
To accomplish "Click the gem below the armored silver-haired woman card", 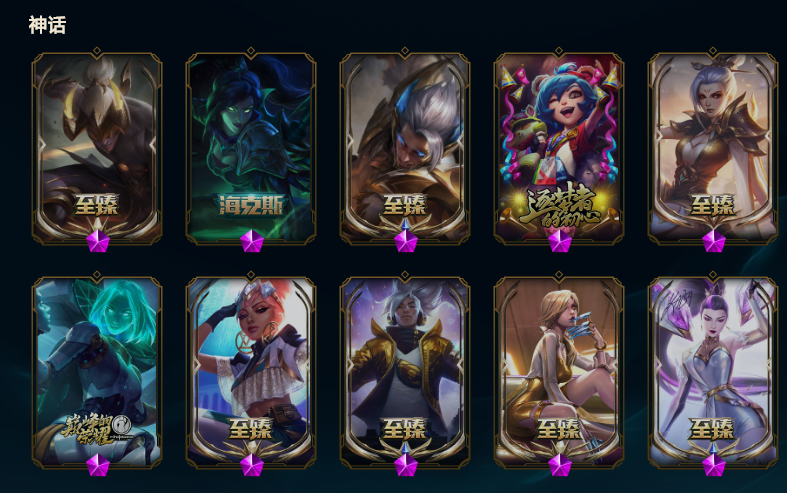I will tap(713, 241).
